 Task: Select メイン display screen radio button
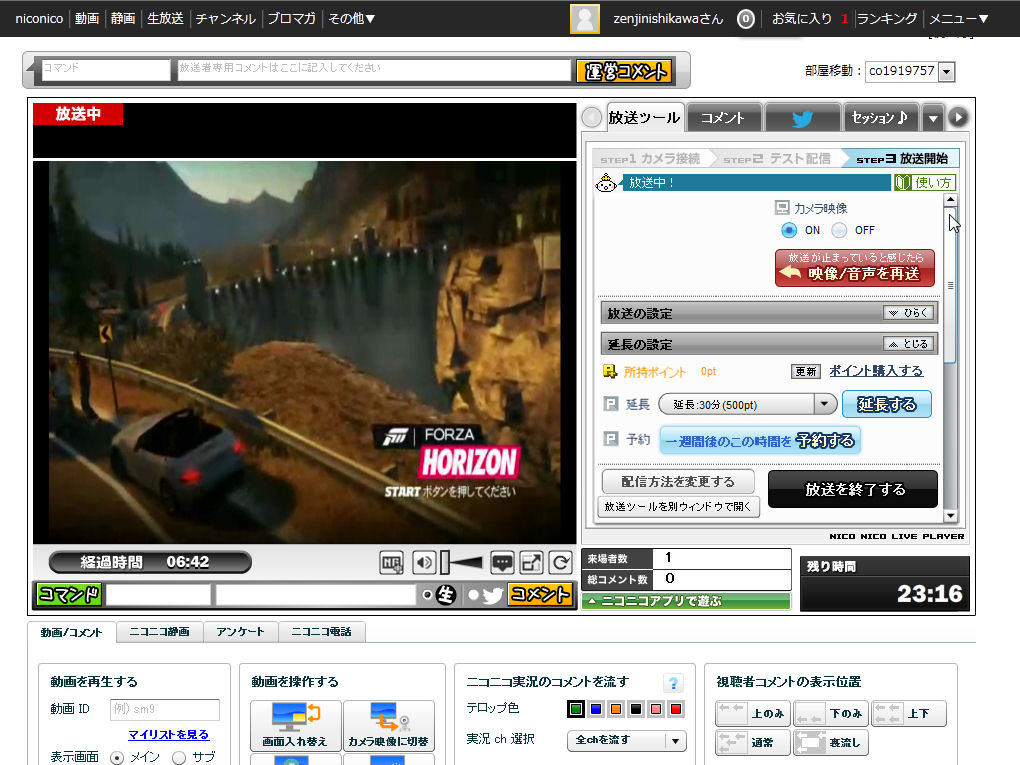coord(116,758)
